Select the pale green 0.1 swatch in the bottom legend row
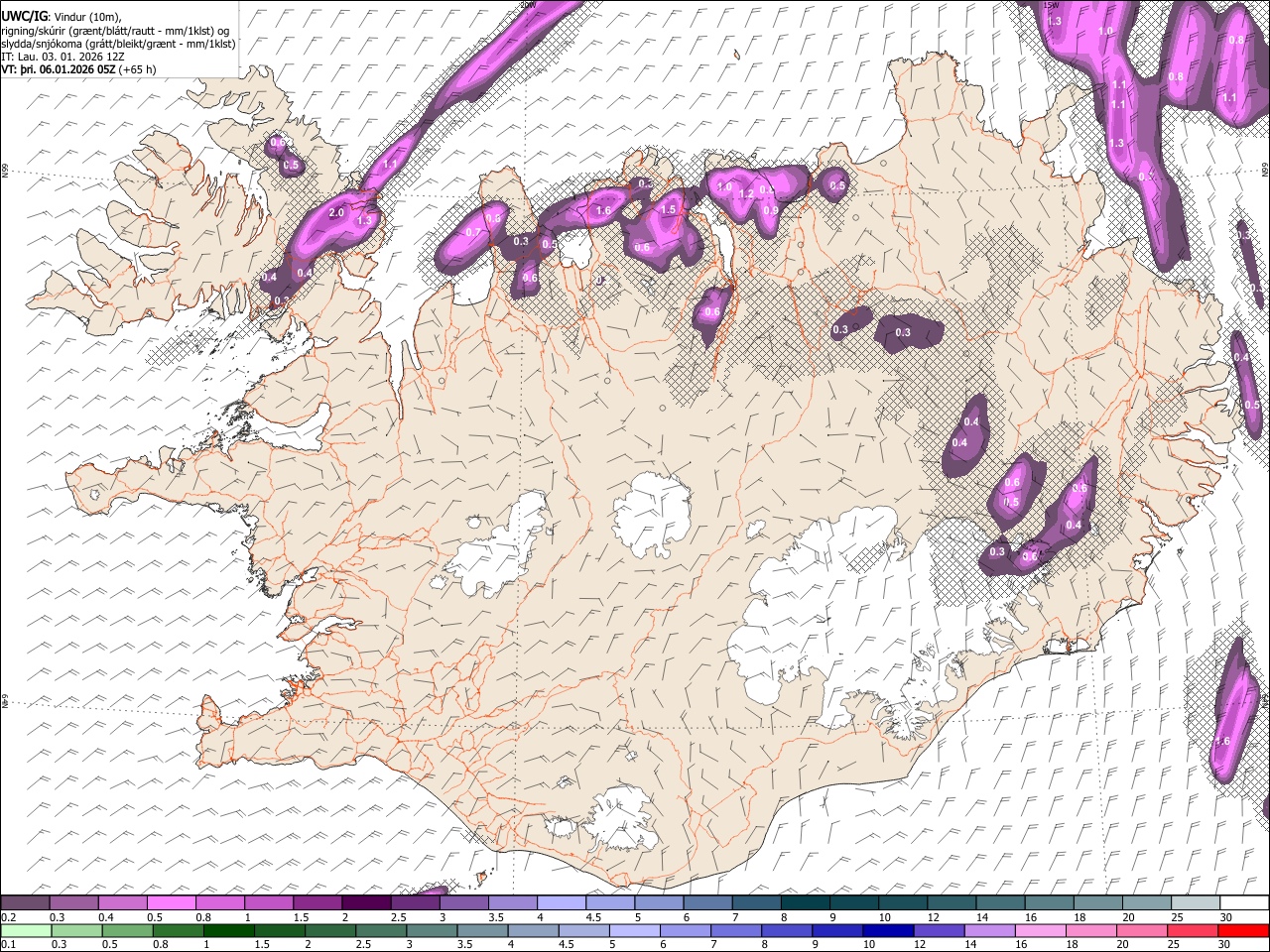This screenshot has width=1270, height=952. point(26,930)
